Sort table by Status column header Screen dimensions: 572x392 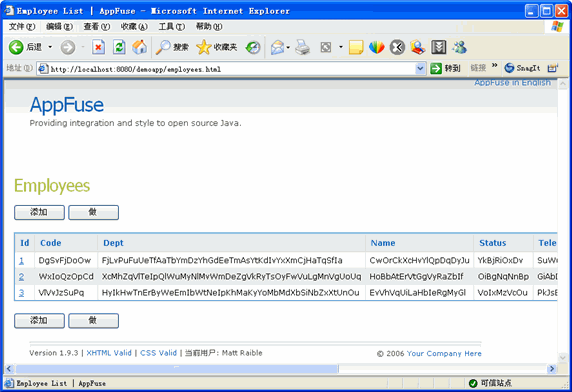pyautogui.click(x=492, y=243)
